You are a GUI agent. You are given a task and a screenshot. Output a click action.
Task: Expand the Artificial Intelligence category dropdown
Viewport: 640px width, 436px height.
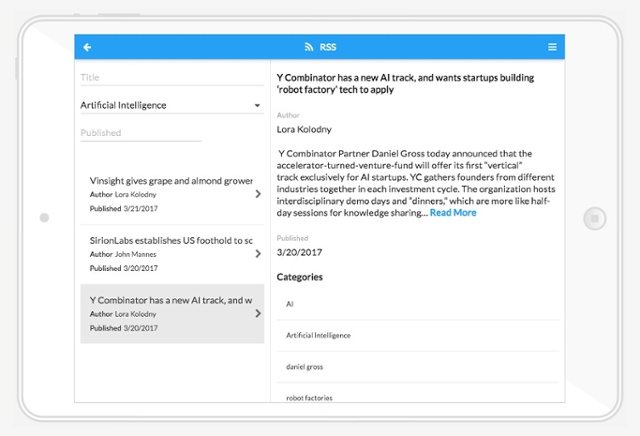click(172, 105)
